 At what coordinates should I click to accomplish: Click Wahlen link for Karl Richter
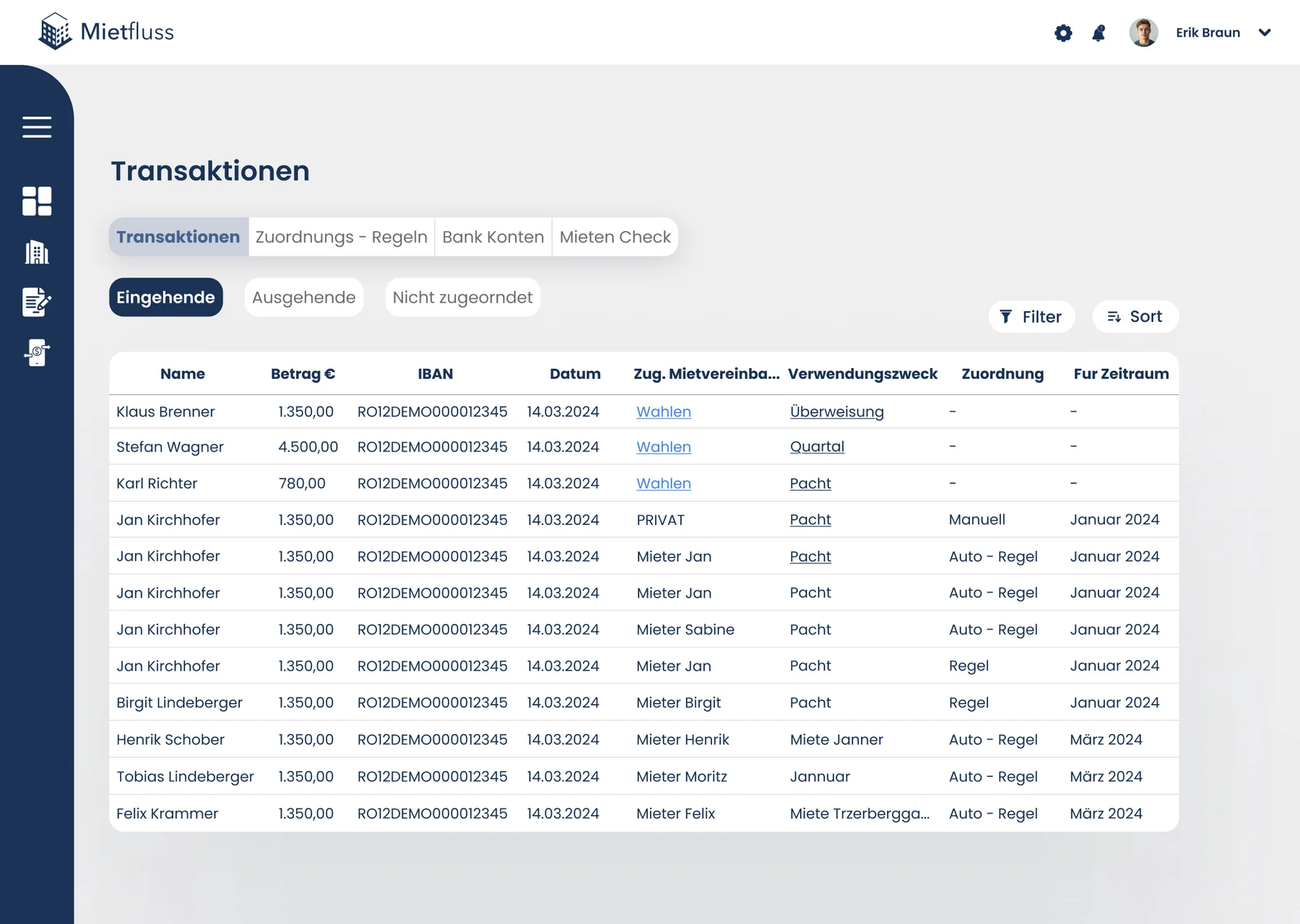click(x=664, y=484)
